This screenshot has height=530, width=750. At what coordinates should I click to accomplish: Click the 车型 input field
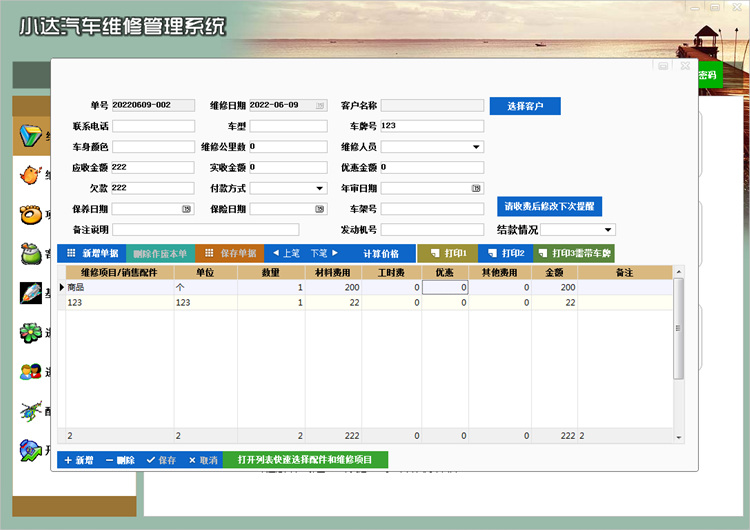(288, 126)
